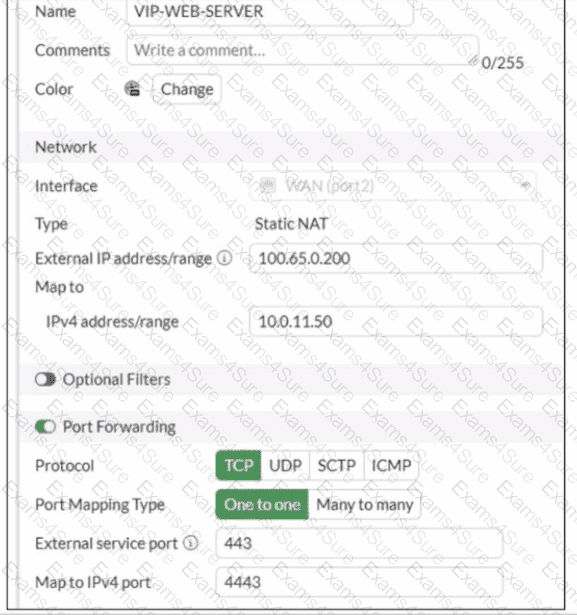Open the Interface WAN (port2) dropdown

click(393, 186)
